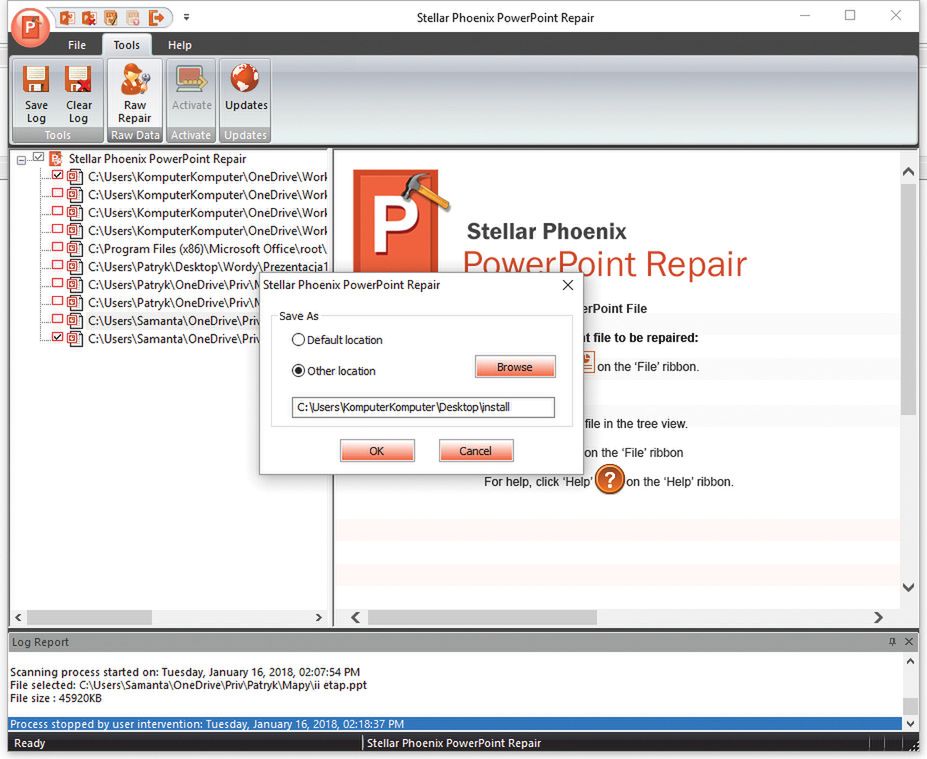Check the Patryk\Desktop\Wordy file checkbox
Viewport: 927px width, 759px height.
(x=57, y=265)
